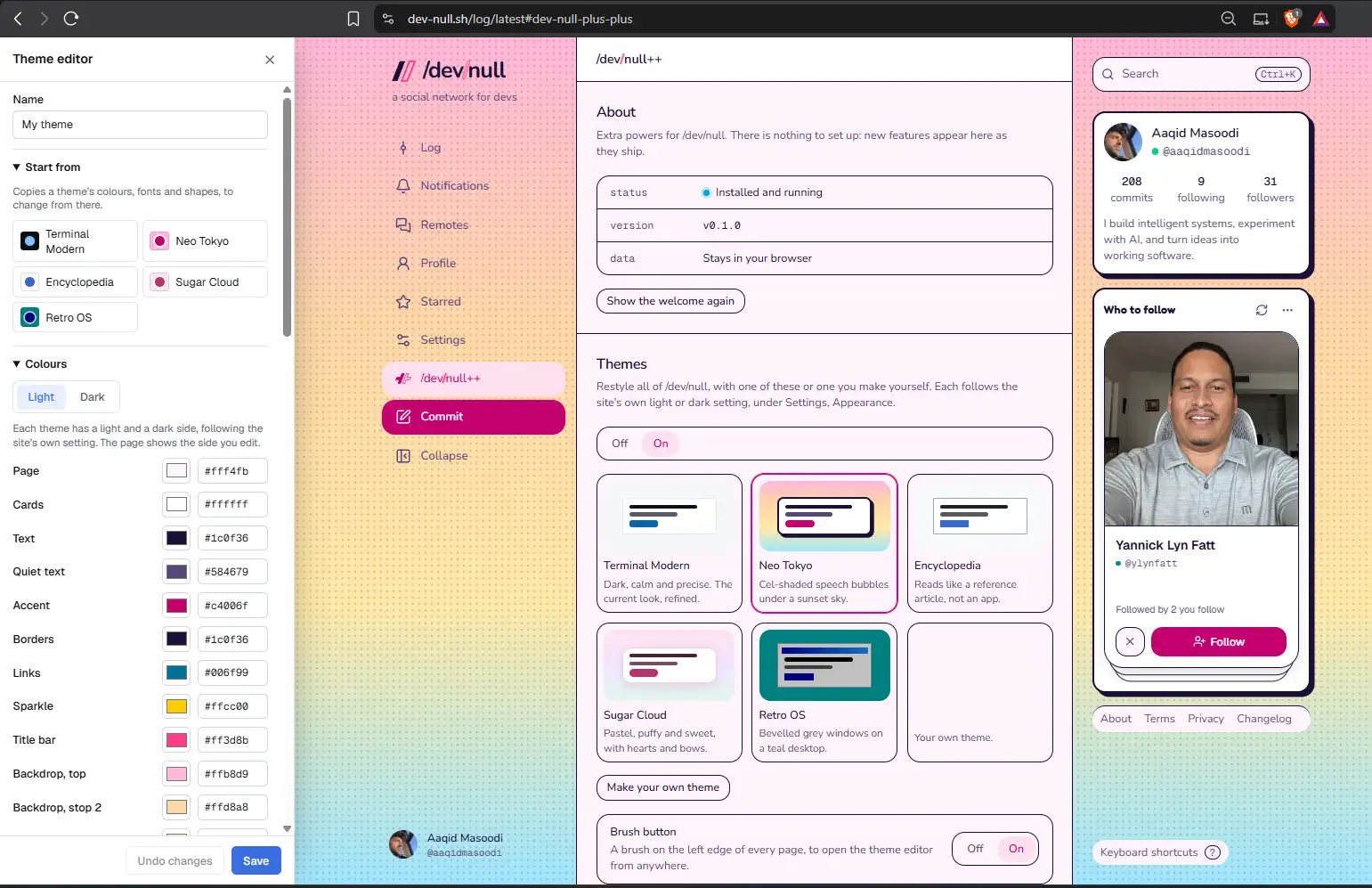The width and height of the screenshot is (1372, 888).
Task: Open the Sparkle colour swatch
Action: pos(176,706)
